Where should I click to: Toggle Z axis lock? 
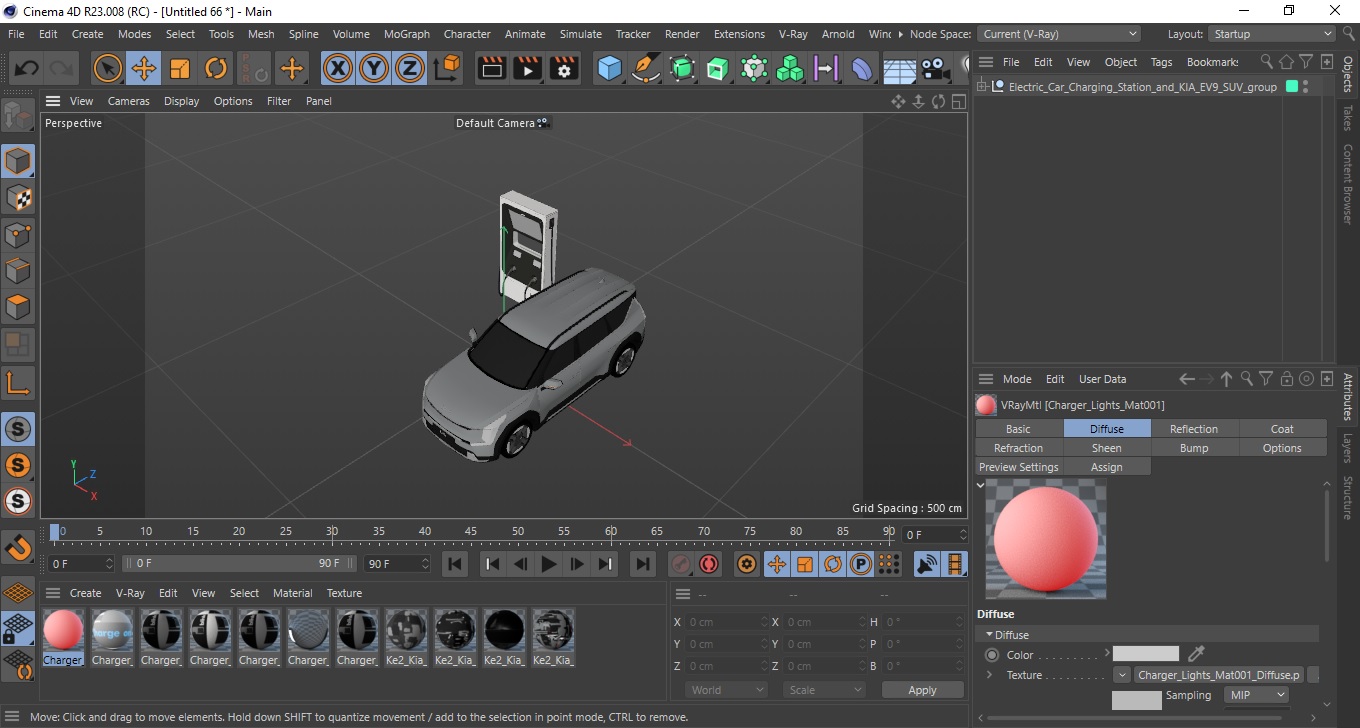pos(410,69)
